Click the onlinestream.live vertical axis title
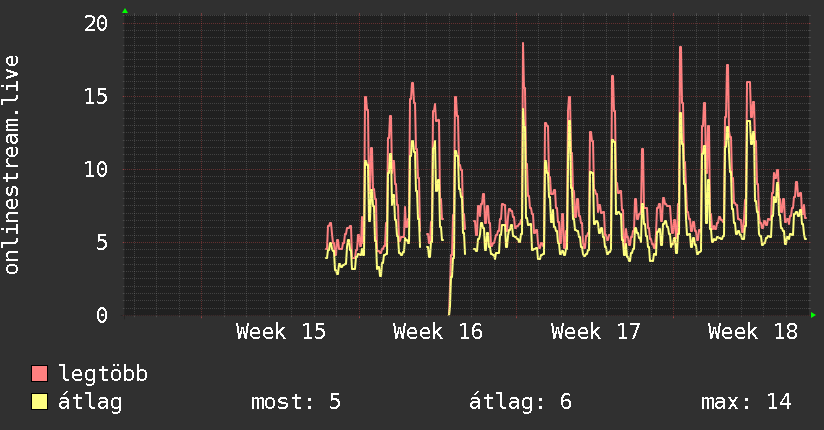Screen dimensions: 824x430 (12, 165)
